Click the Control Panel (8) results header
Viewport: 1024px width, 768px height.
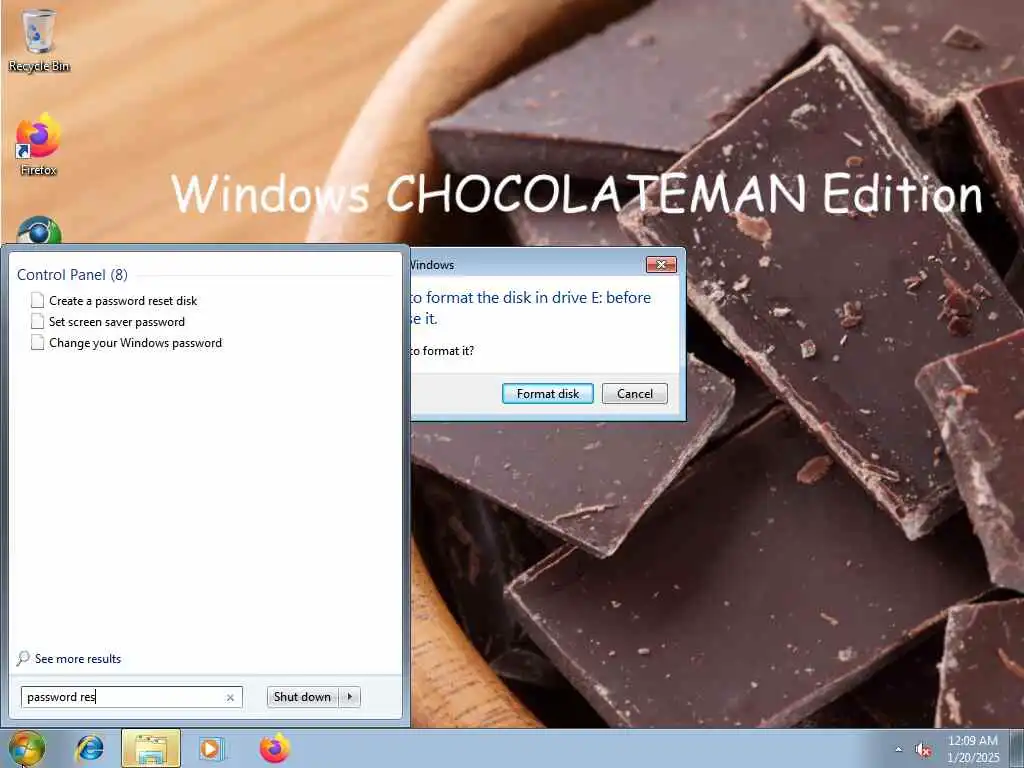coord(72,275)
